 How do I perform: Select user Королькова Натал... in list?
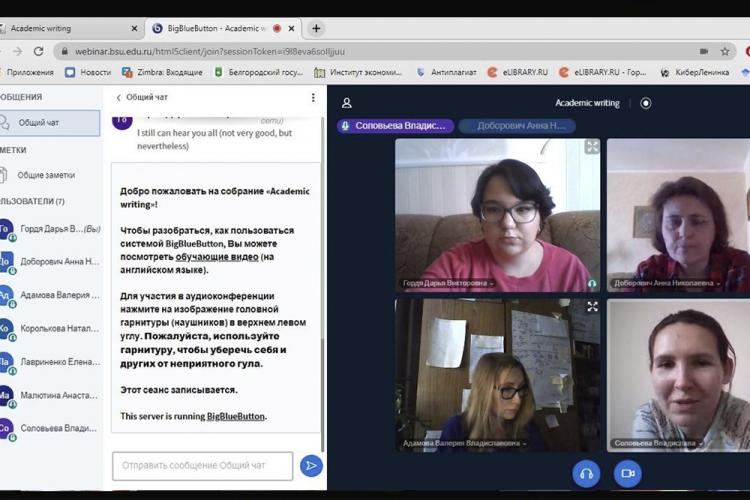50,329
